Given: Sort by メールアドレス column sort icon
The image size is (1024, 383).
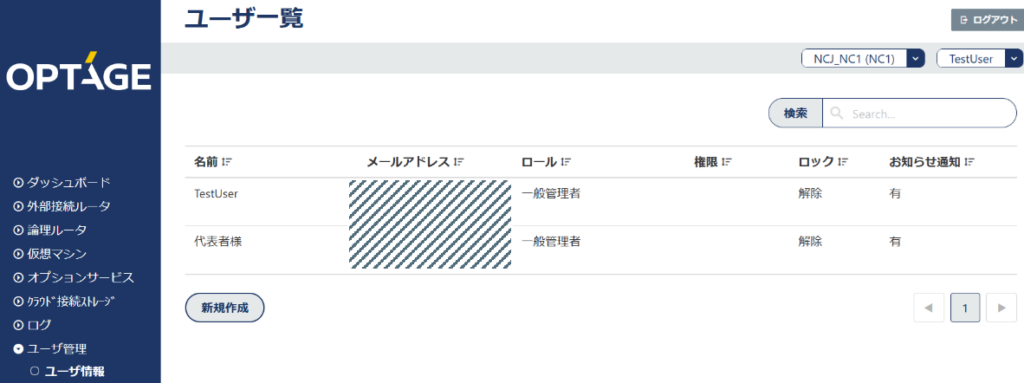Looking at the screenshot, I should 459,161.
